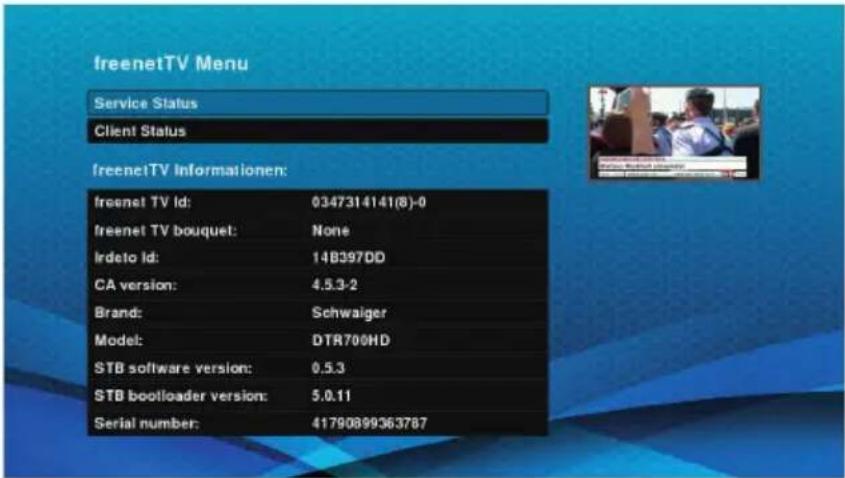Click the brand value Schwaiger

[349, 314]
